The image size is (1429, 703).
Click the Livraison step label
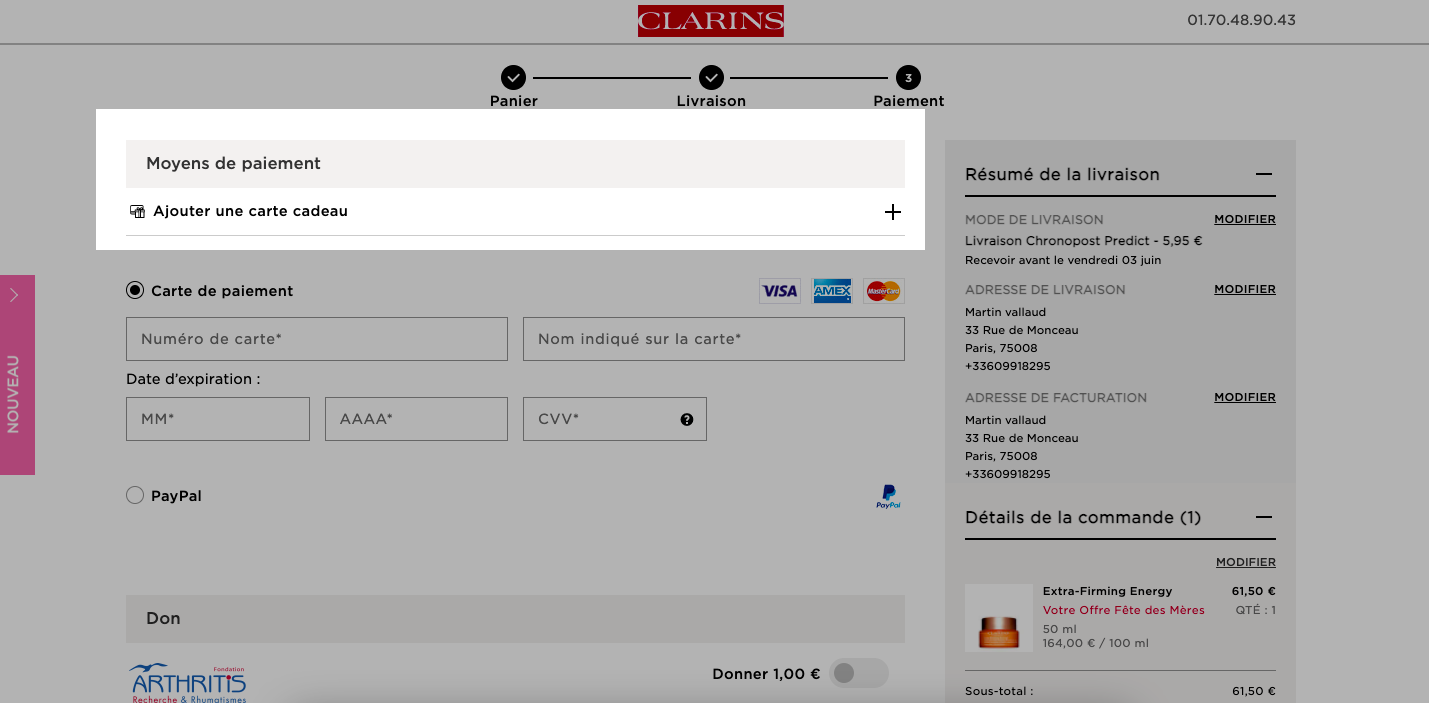pos(711,101)
